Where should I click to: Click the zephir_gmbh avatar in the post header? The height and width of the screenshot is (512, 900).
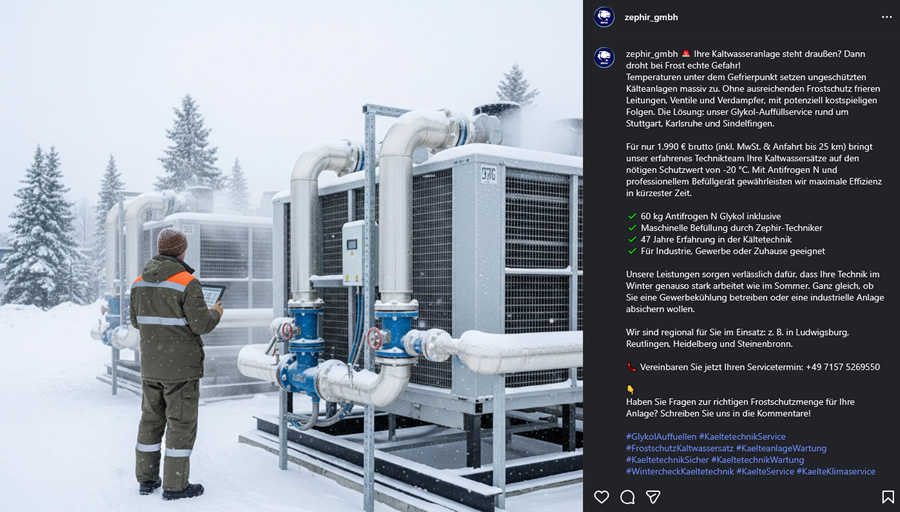pos(604,17)
